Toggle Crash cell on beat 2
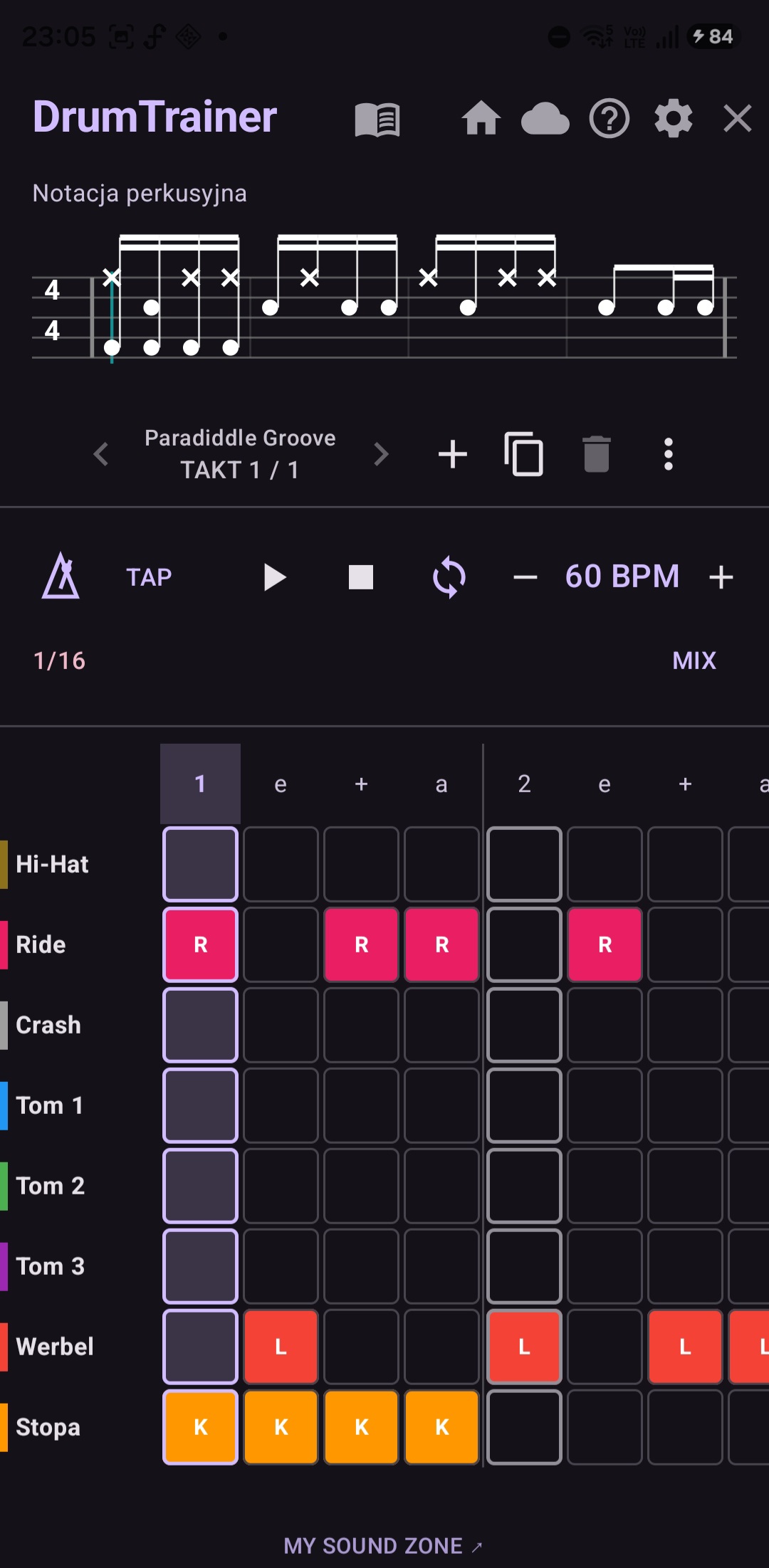Viewport: 769px width, 1568px height. [x=524, y=1025]
